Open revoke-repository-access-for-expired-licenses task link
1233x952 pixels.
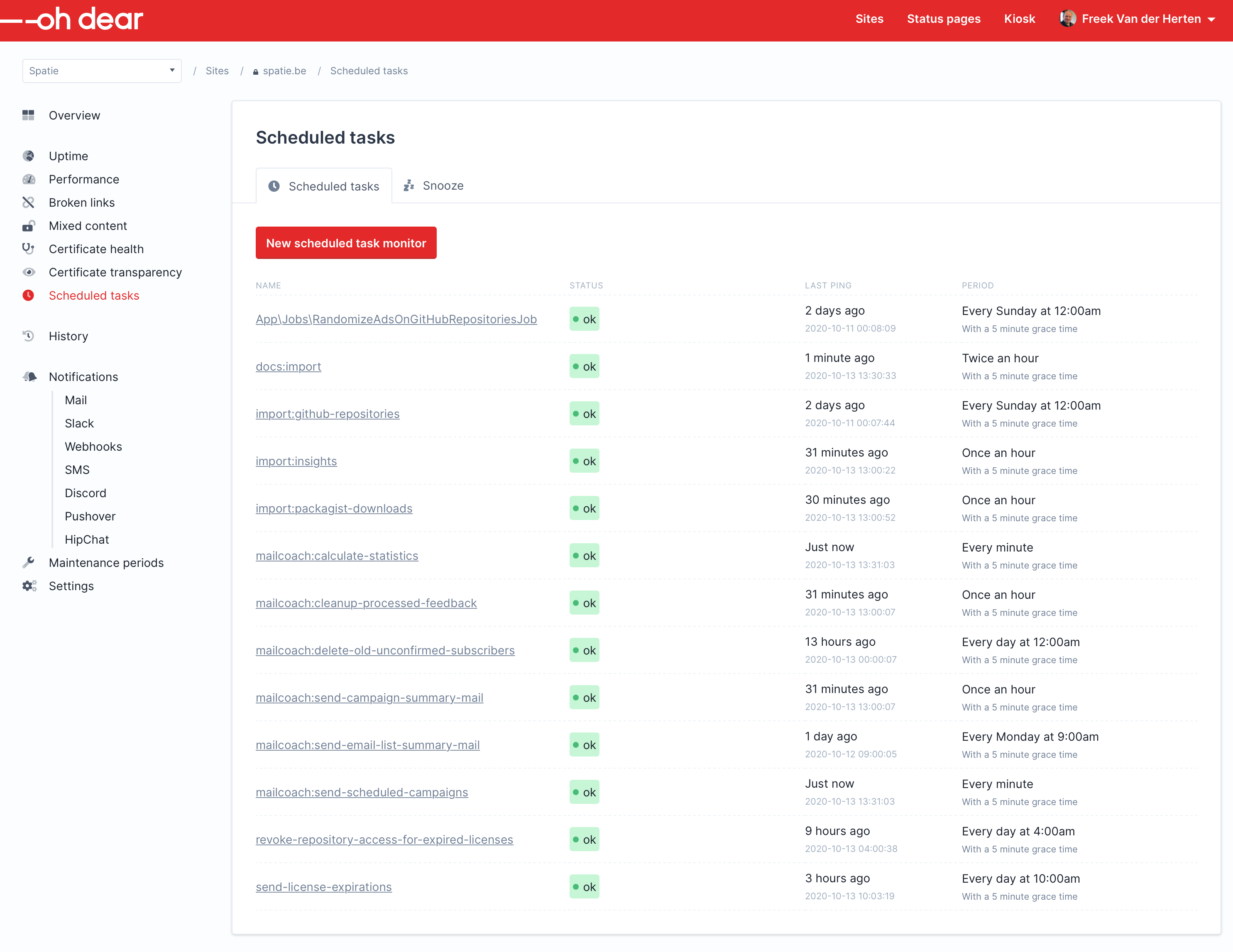point(384,840)
